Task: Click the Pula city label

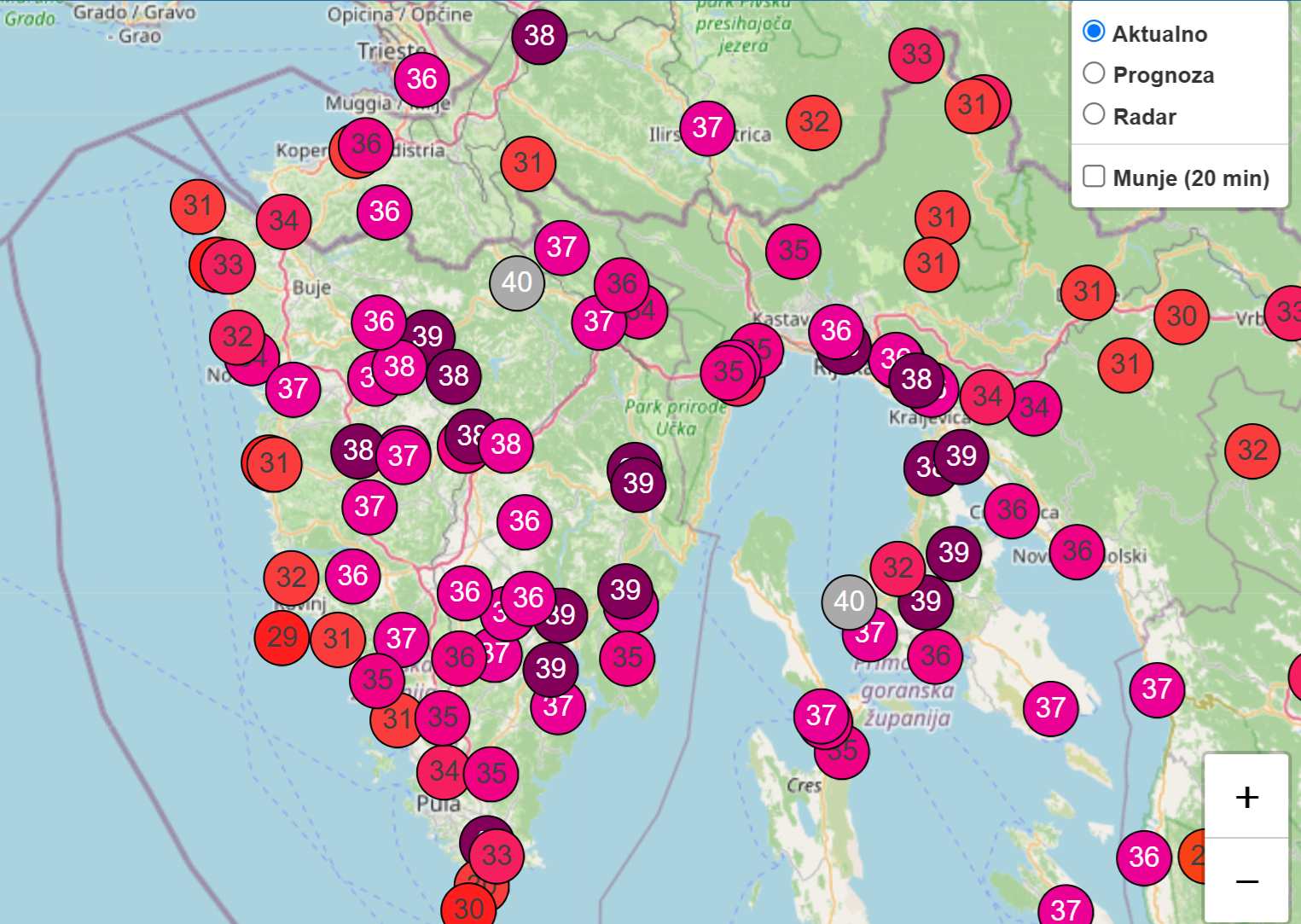Action: [439, 805]
